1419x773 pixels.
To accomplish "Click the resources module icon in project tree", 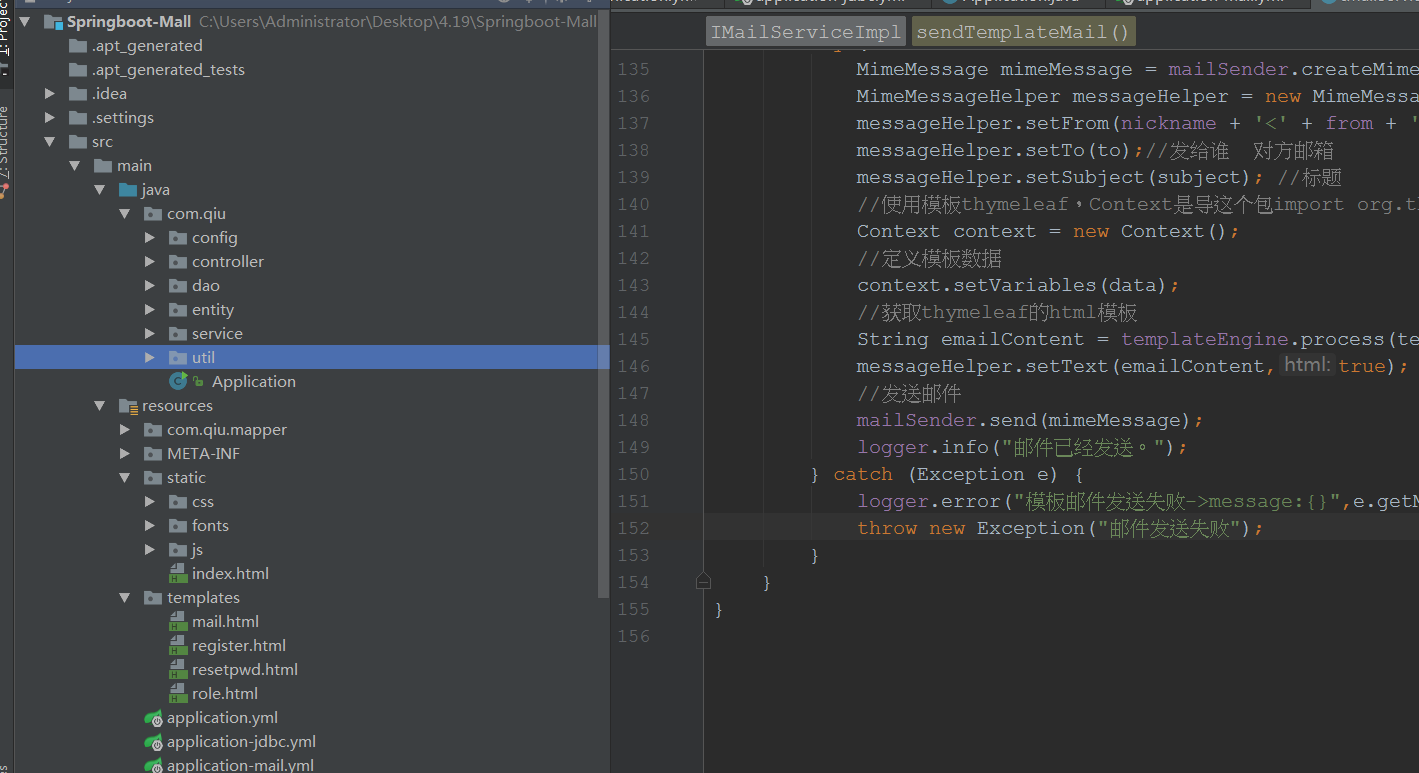I will 127,405.
